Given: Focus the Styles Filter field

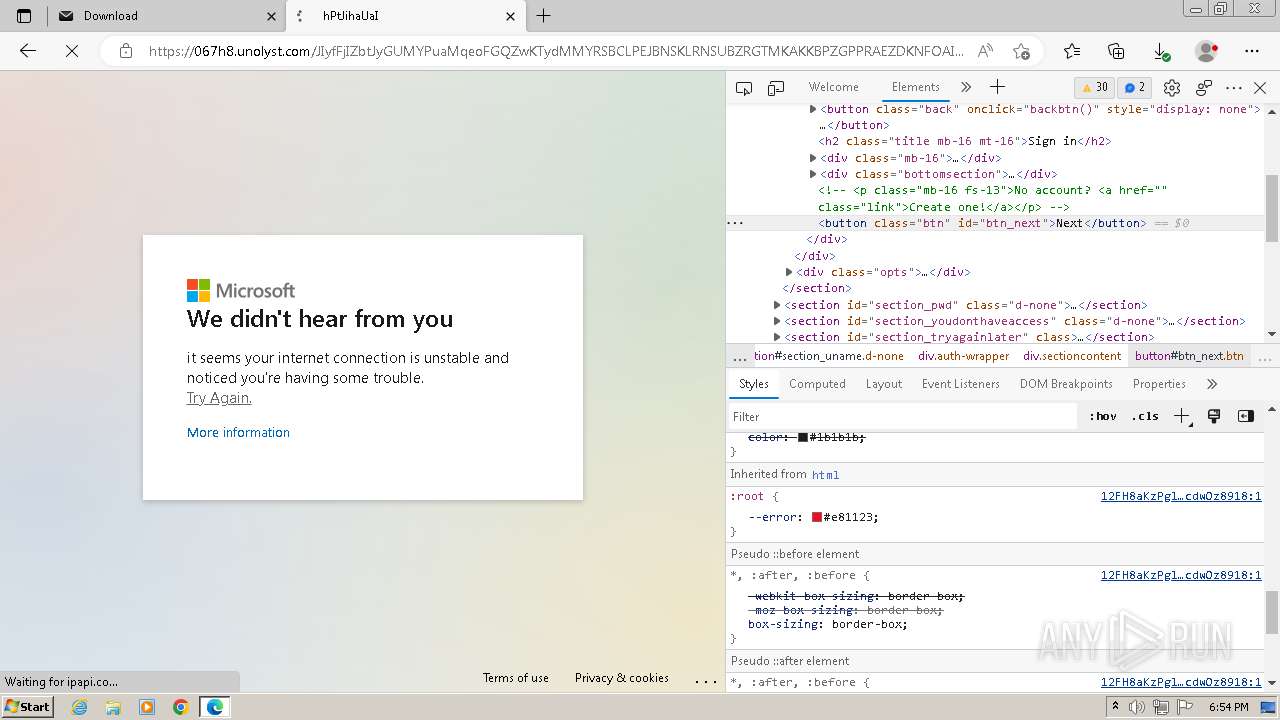Looking at the screenshot, I should [x=902, y=416].
